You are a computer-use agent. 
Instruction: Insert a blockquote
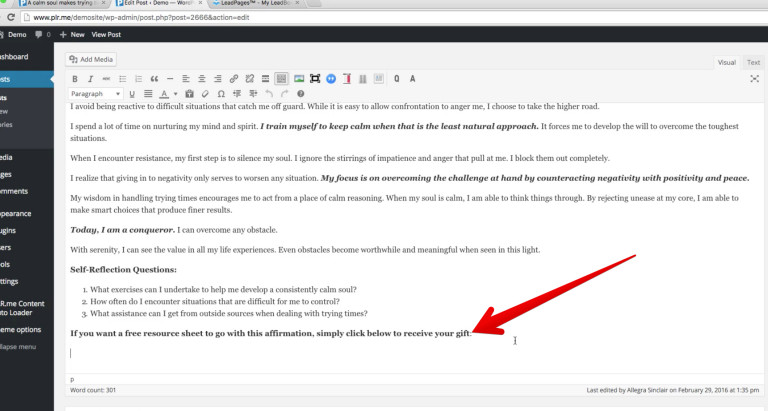pos(154,79)
